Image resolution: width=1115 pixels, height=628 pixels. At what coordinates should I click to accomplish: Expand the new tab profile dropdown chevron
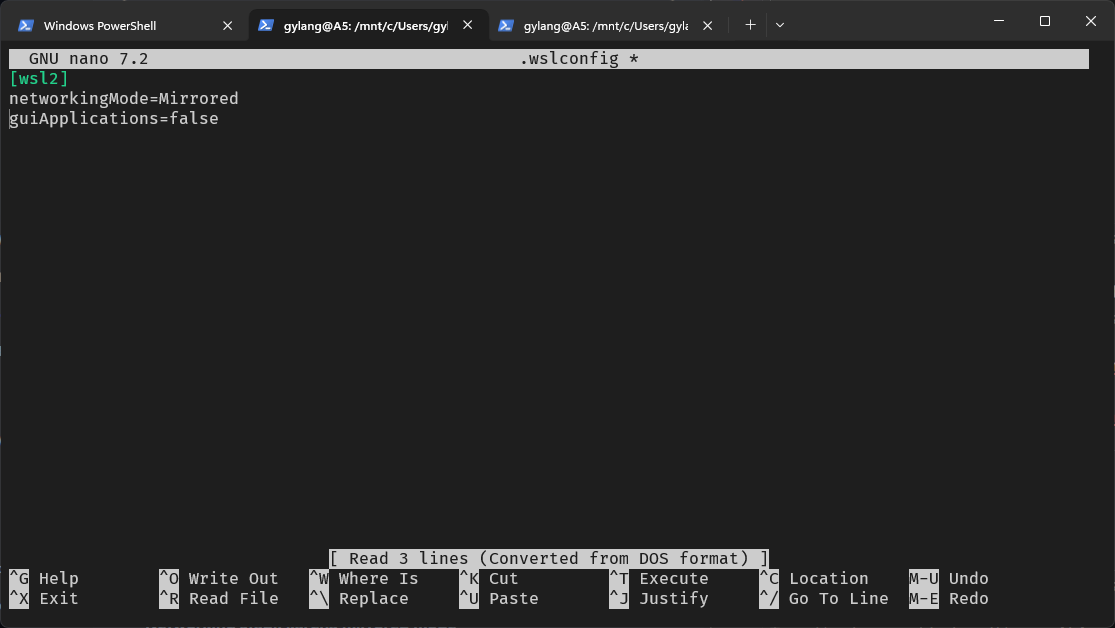[780, 25]
